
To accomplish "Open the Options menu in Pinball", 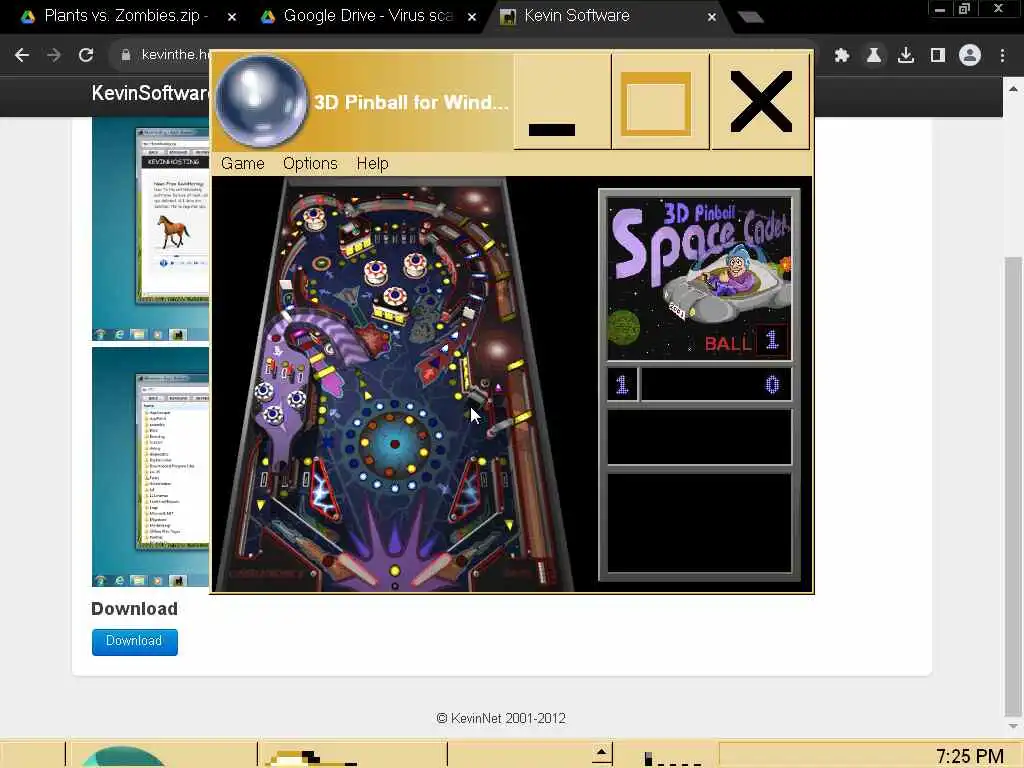I will pyautogui.click(x=310, y=163).
